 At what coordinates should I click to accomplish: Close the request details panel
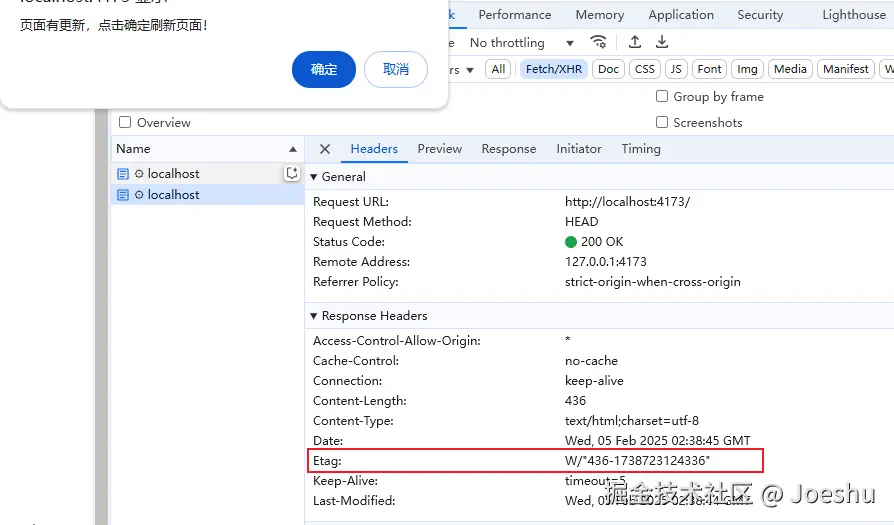[325, 149]
